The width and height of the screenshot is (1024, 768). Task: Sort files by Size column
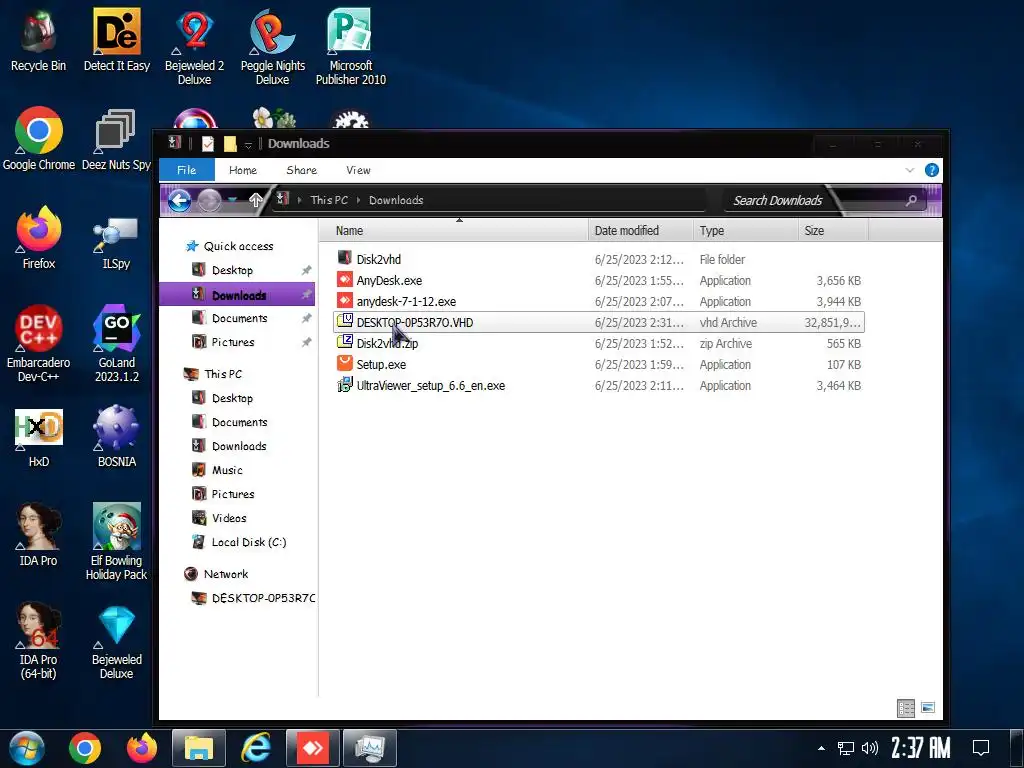(x=833, y=231)
